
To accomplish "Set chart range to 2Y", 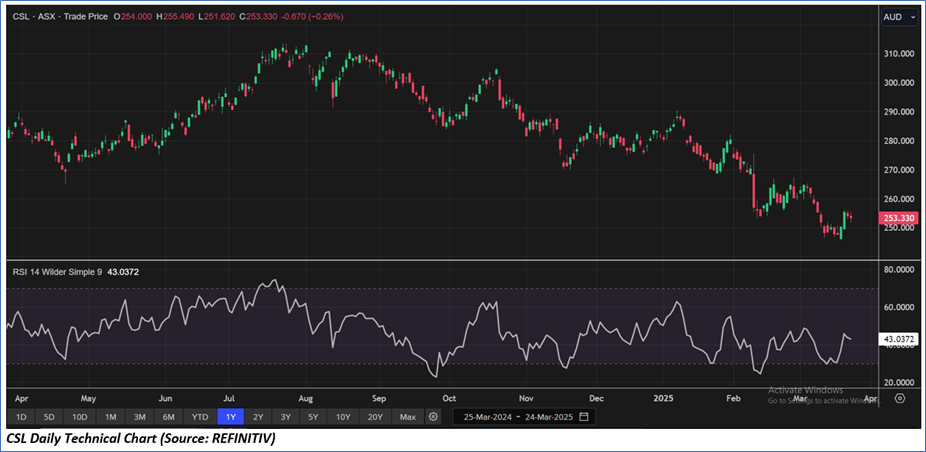I will pyautogui.click(x=258, y=416).
